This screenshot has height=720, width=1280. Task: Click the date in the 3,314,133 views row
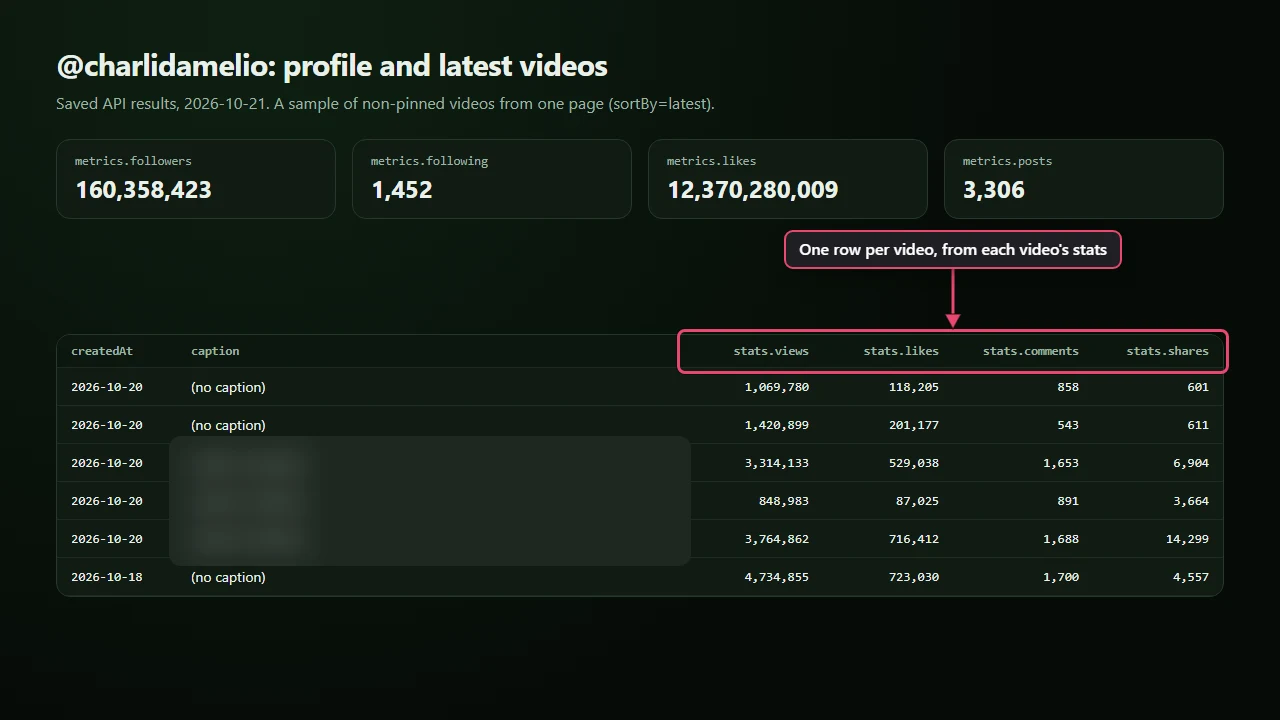point(107,463)
